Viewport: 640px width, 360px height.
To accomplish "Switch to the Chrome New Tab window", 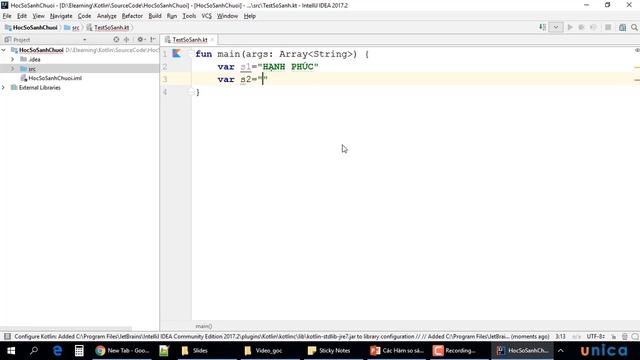I will click(x=122, y=351).
